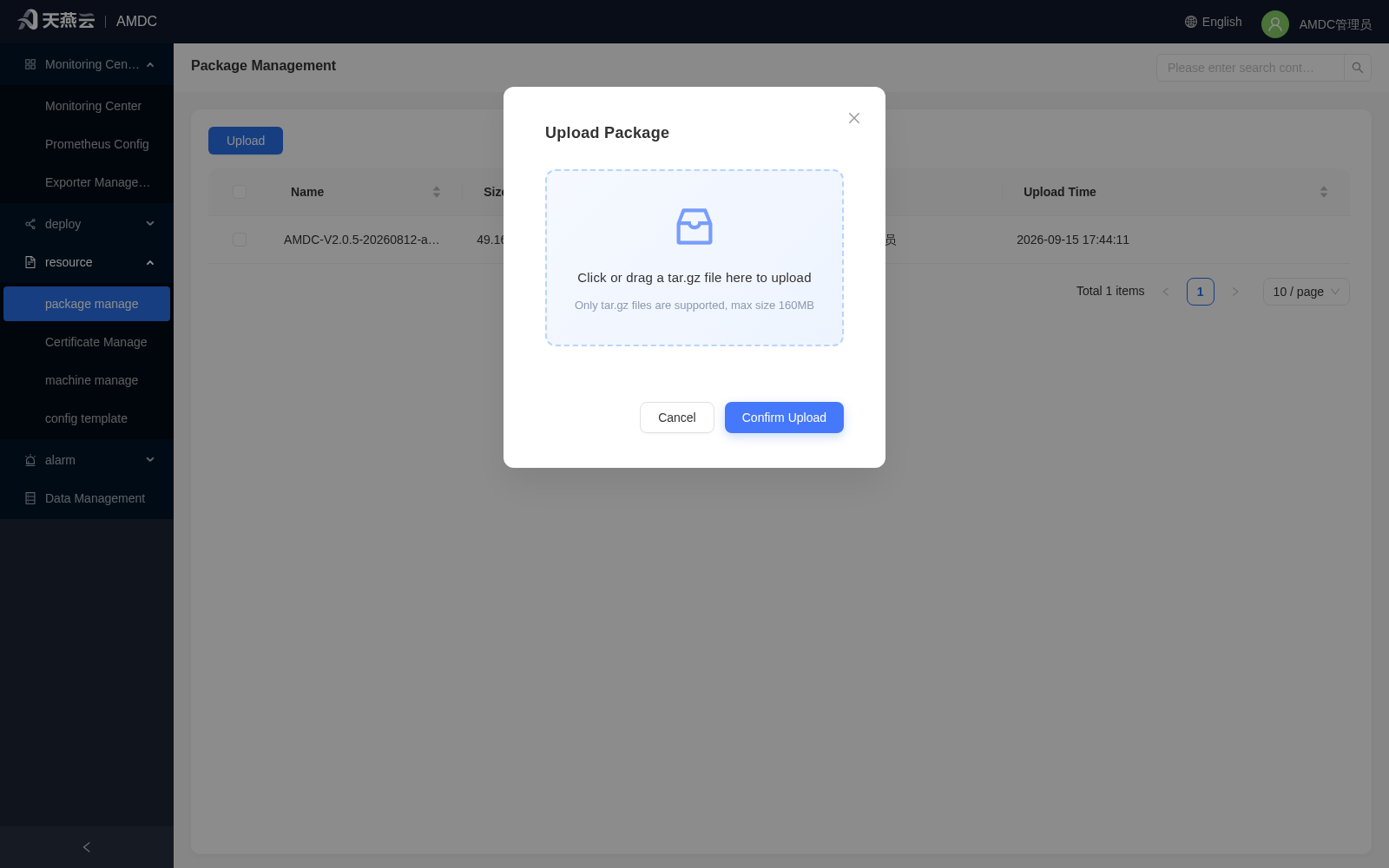Toggle the select-all header checkbox
The width and height of the screenshot is (1389, 868).
coord(240,192)
